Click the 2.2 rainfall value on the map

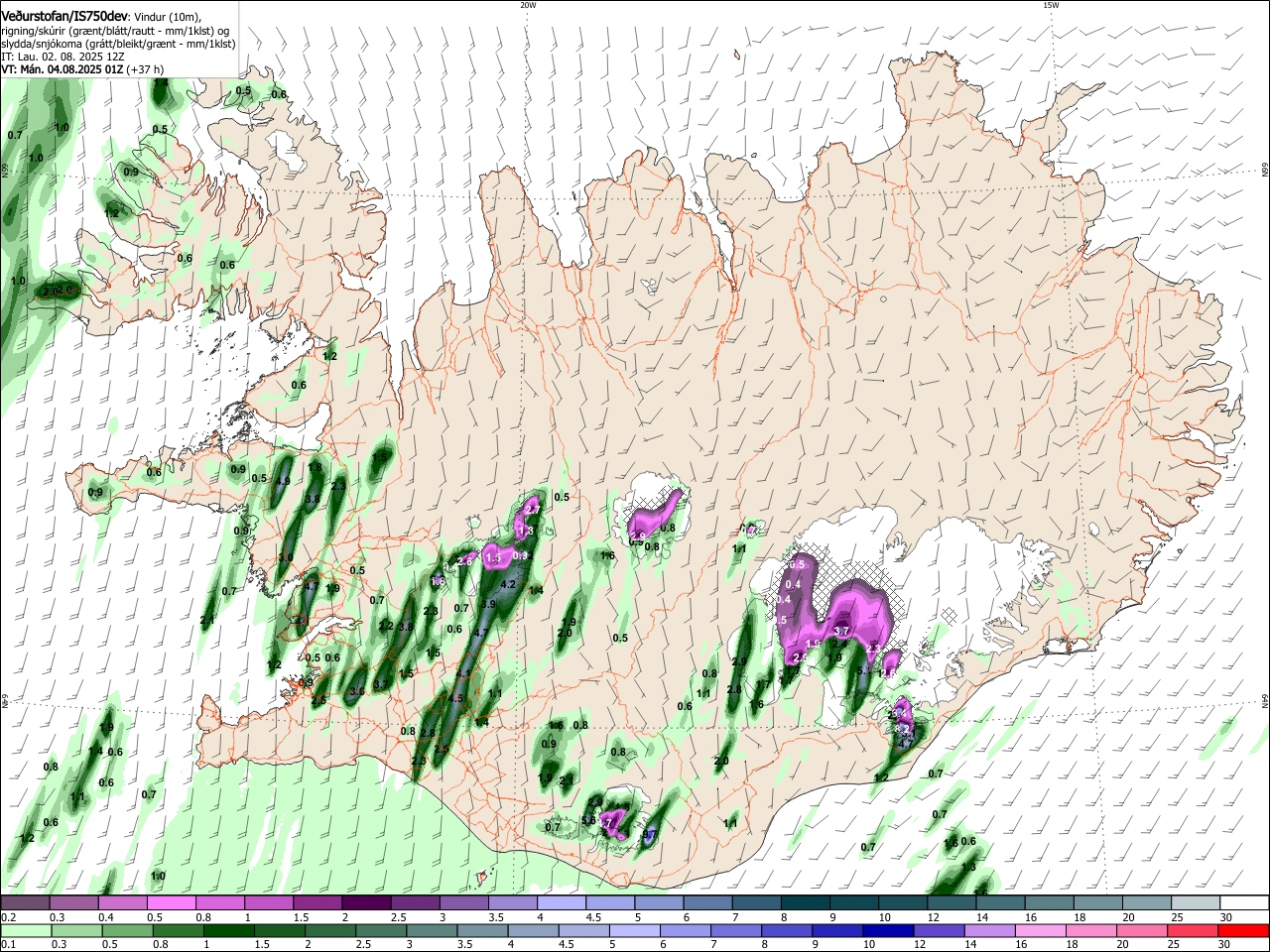point(385,626)
